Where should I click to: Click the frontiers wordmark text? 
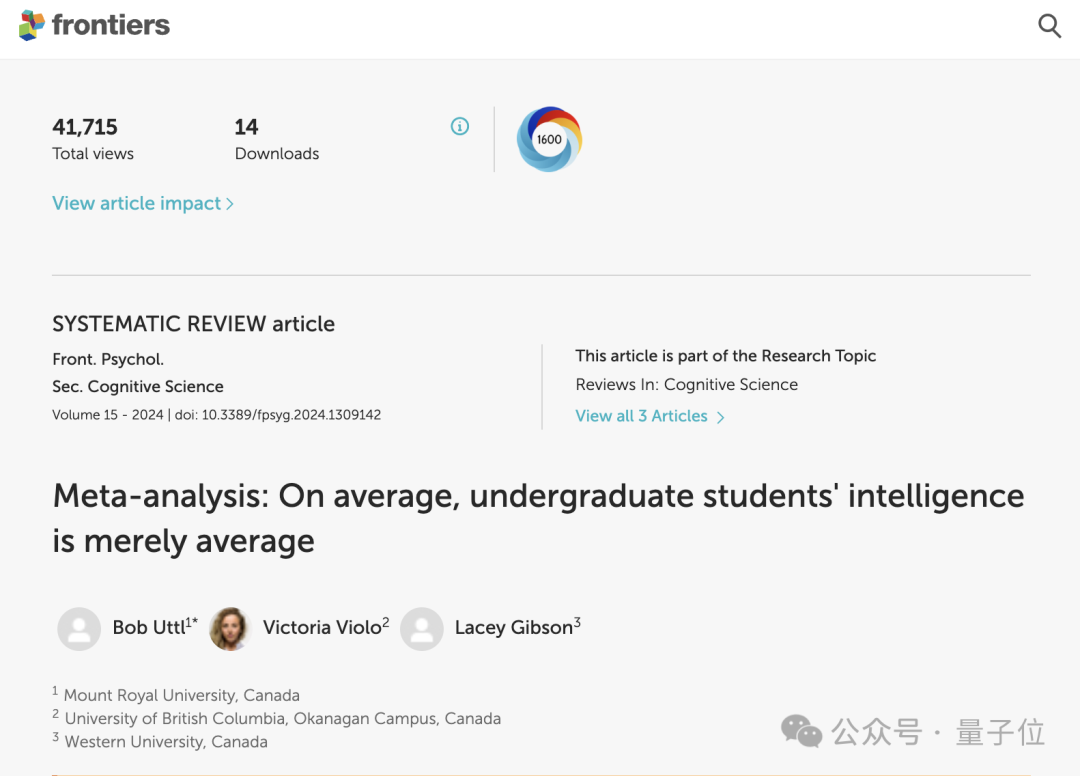point(110,25)
